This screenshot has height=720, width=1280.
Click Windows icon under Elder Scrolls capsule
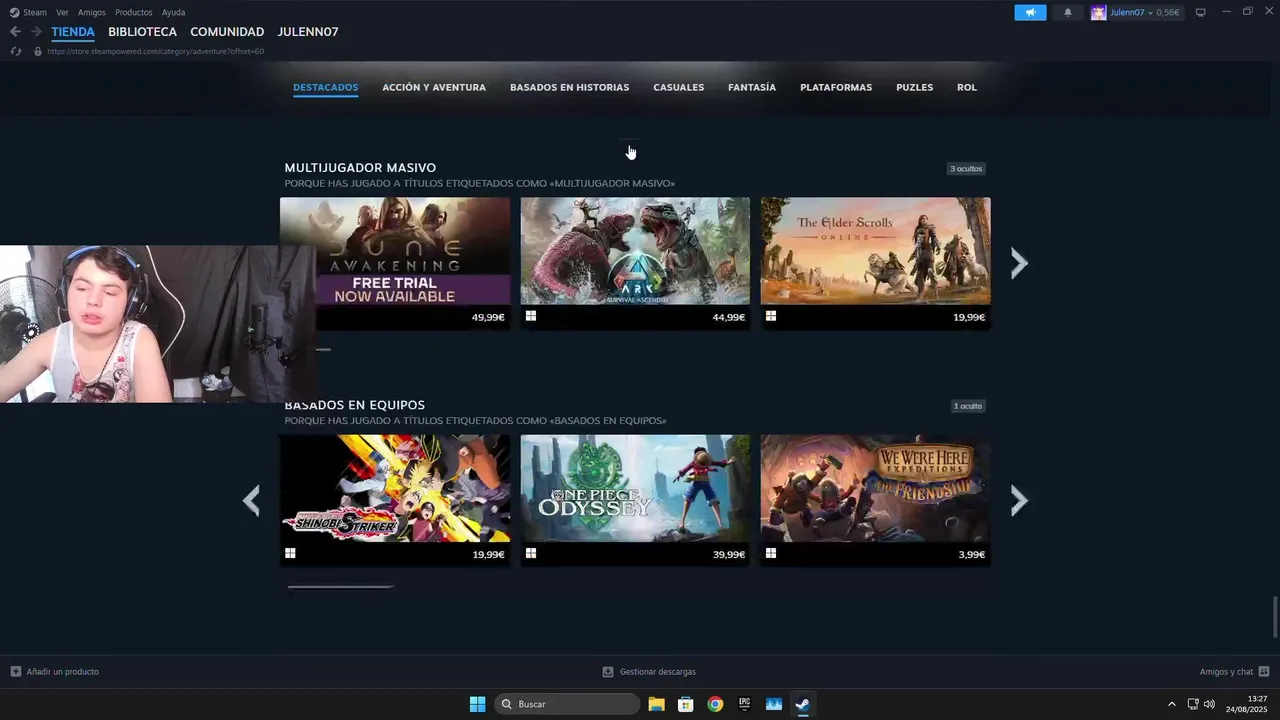click(x=771, y=316)
